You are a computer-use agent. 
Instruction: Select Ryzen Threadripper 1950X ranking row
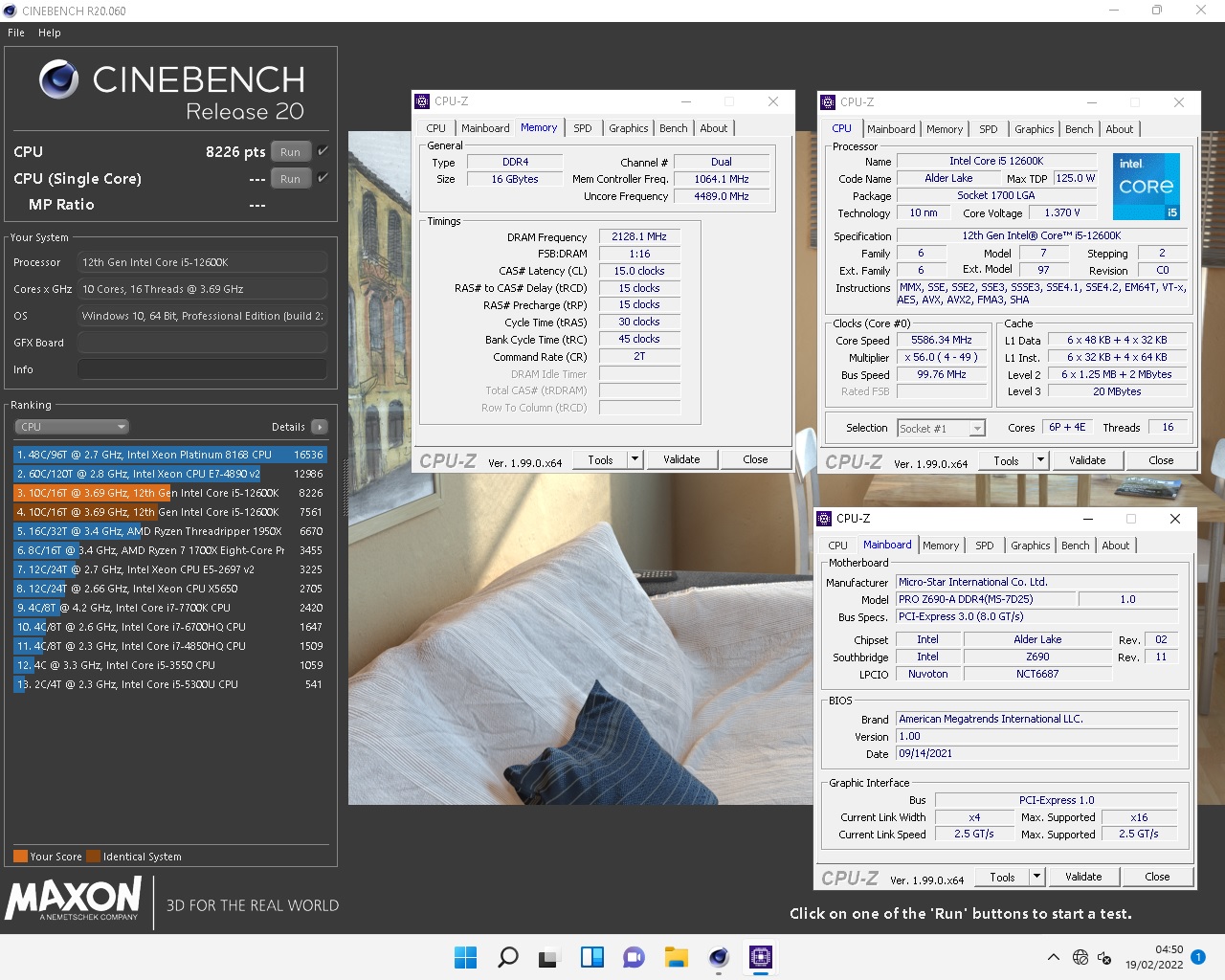point(170,531)
